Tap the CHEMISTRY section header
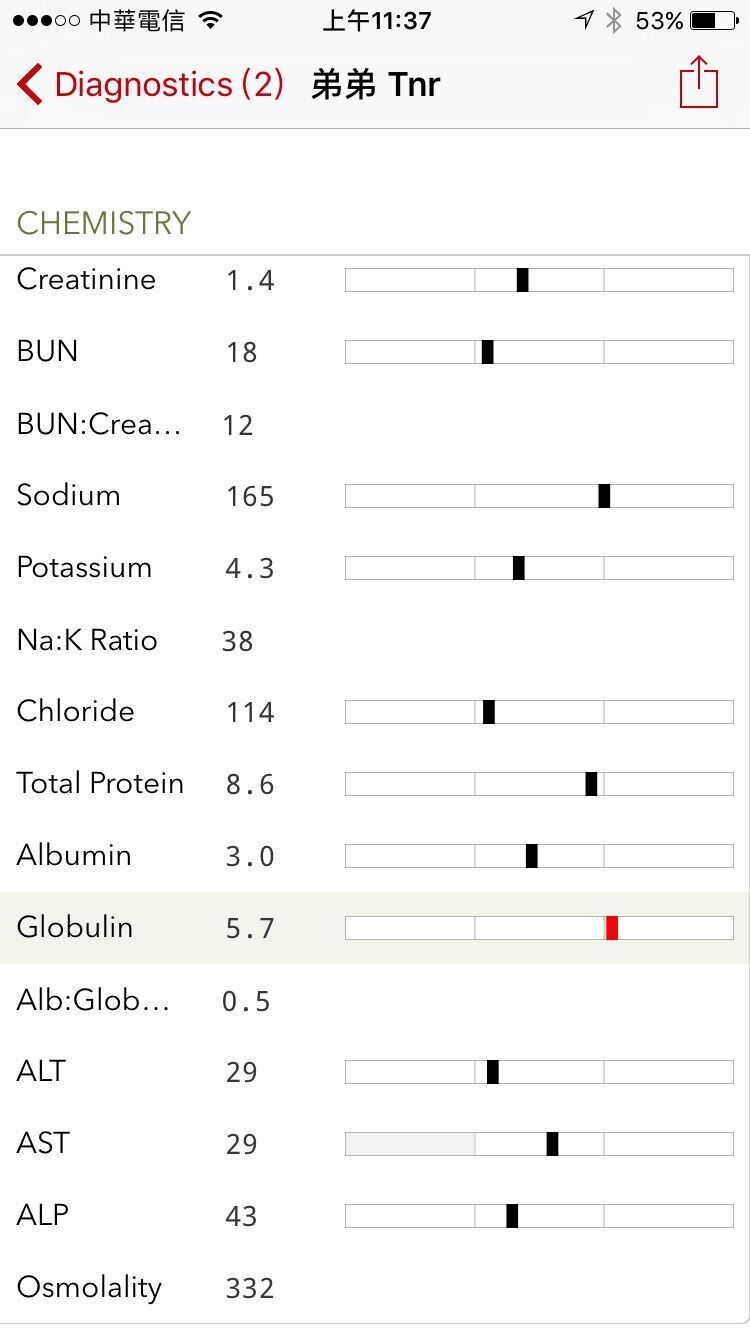This screenshot has height=1334, width=750. 104,222
